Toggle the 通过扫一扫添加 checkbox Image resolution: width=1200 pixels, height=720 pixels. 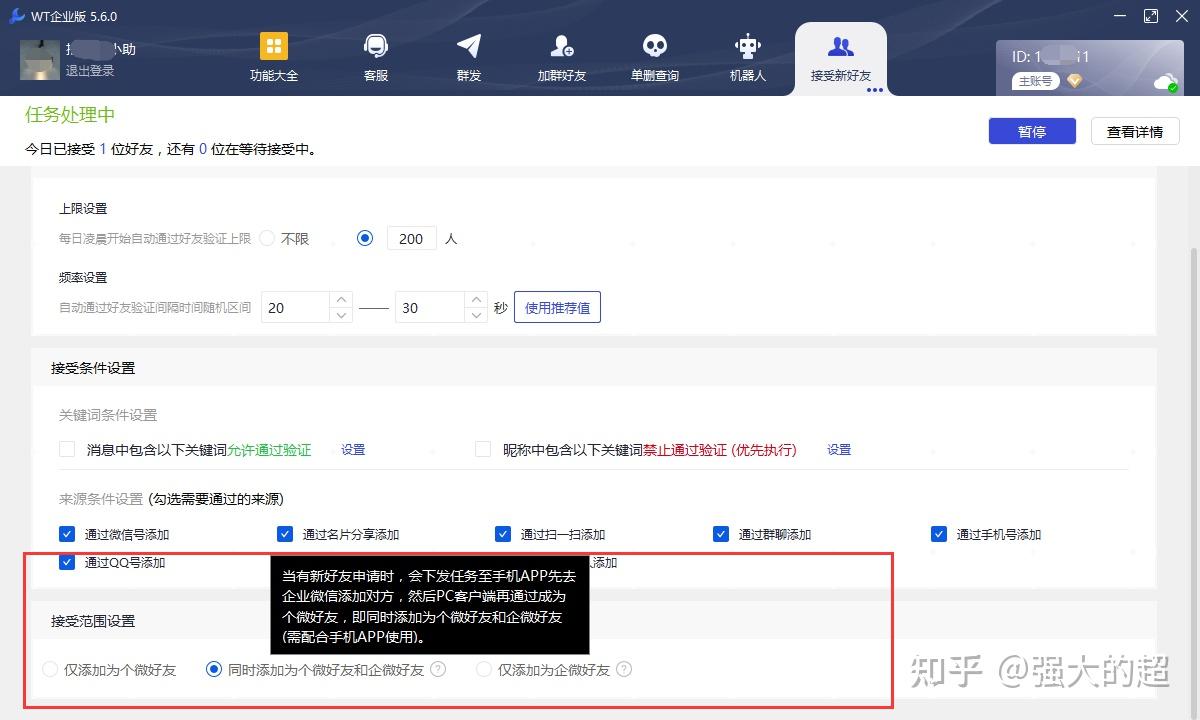[x=502, y=534]
